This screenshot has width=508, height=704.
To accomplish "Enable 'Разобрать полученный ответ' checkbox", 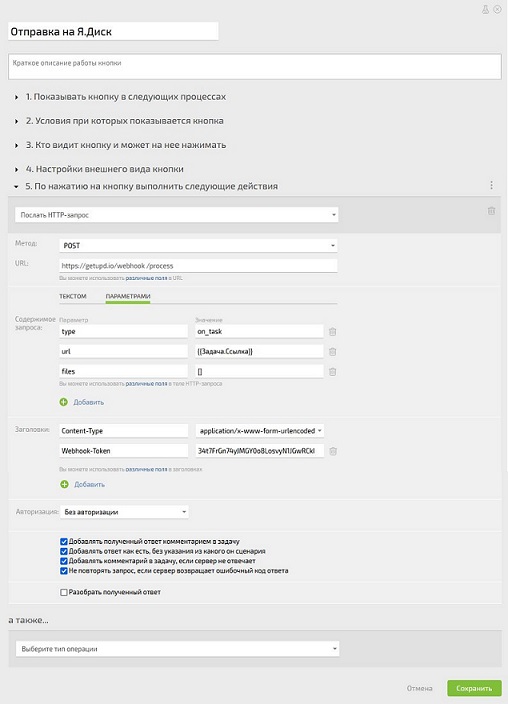I will pos(64,592).
